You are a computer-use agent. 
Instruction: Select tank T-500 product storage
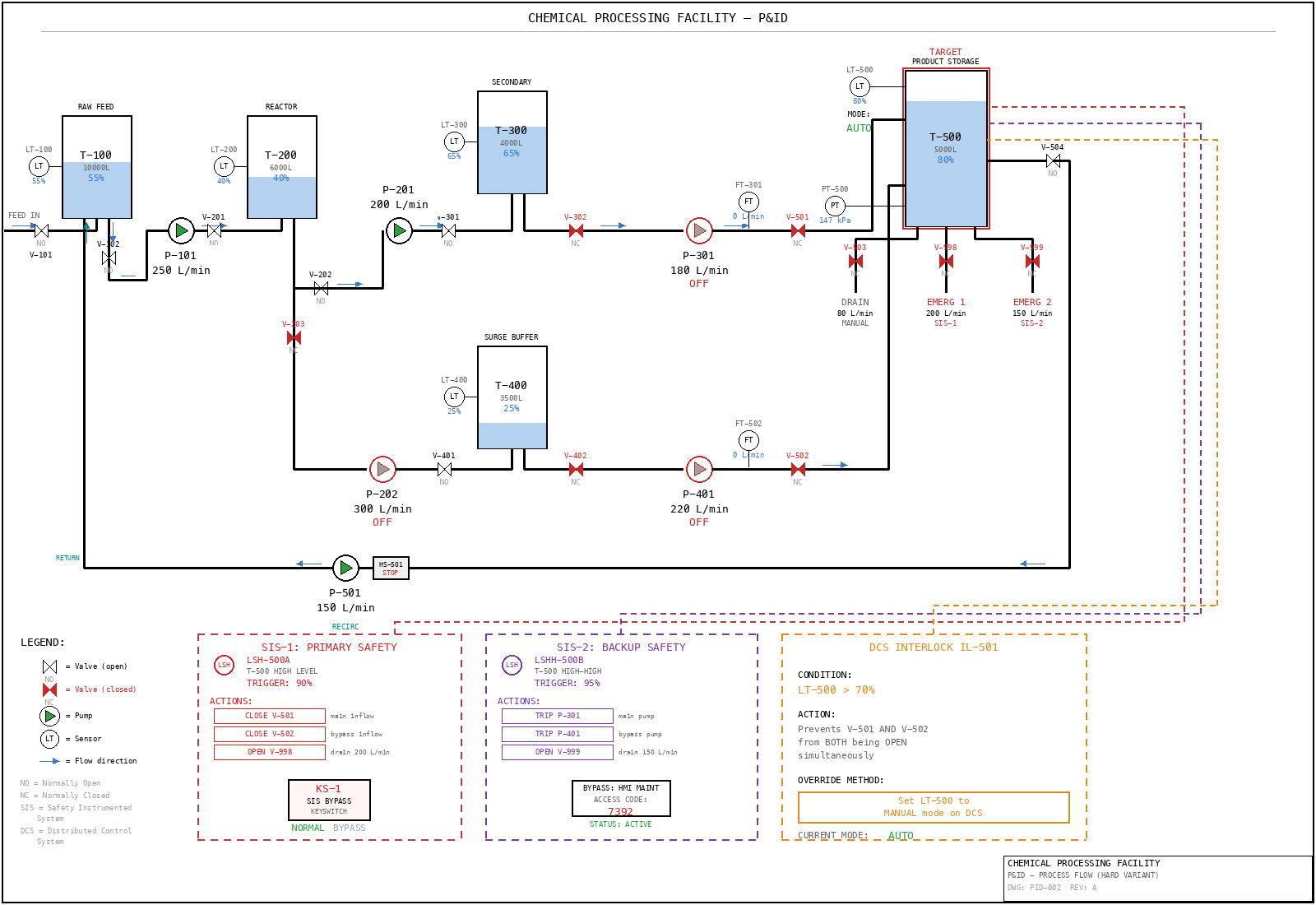pos(946,149)
